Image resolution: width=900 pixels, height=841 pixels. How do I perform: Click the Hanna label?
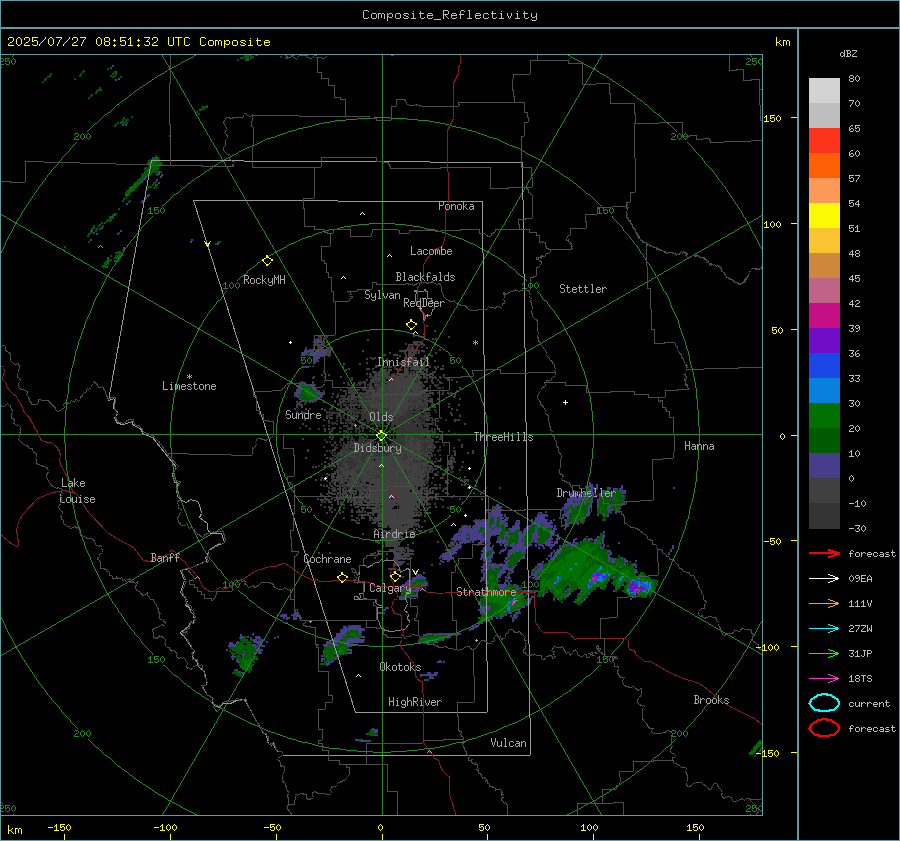699,446
